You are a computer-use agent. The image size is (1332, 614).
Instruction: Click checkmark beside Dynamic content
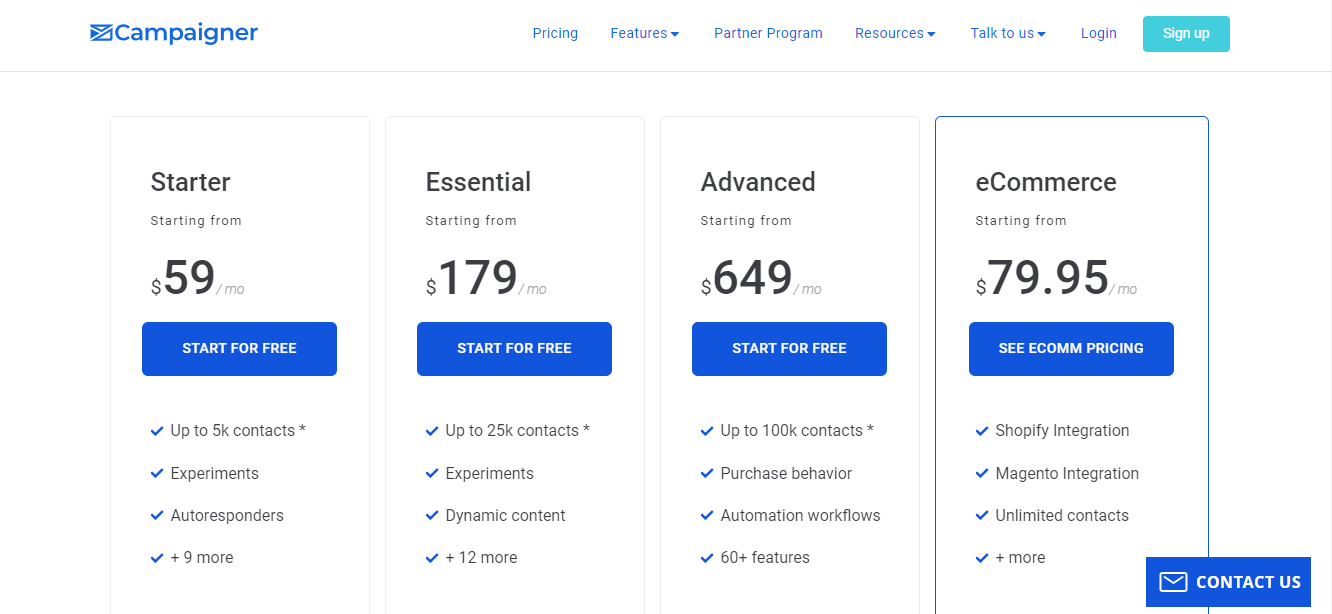[x=432, y=516]
